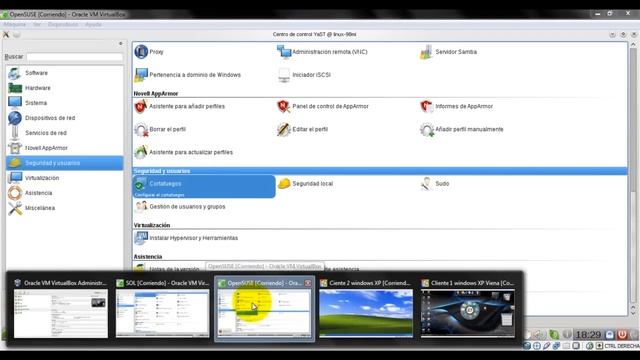Open Informes de AppArmor
Viewport: 640px width, 360px height.
click(456, 106)
